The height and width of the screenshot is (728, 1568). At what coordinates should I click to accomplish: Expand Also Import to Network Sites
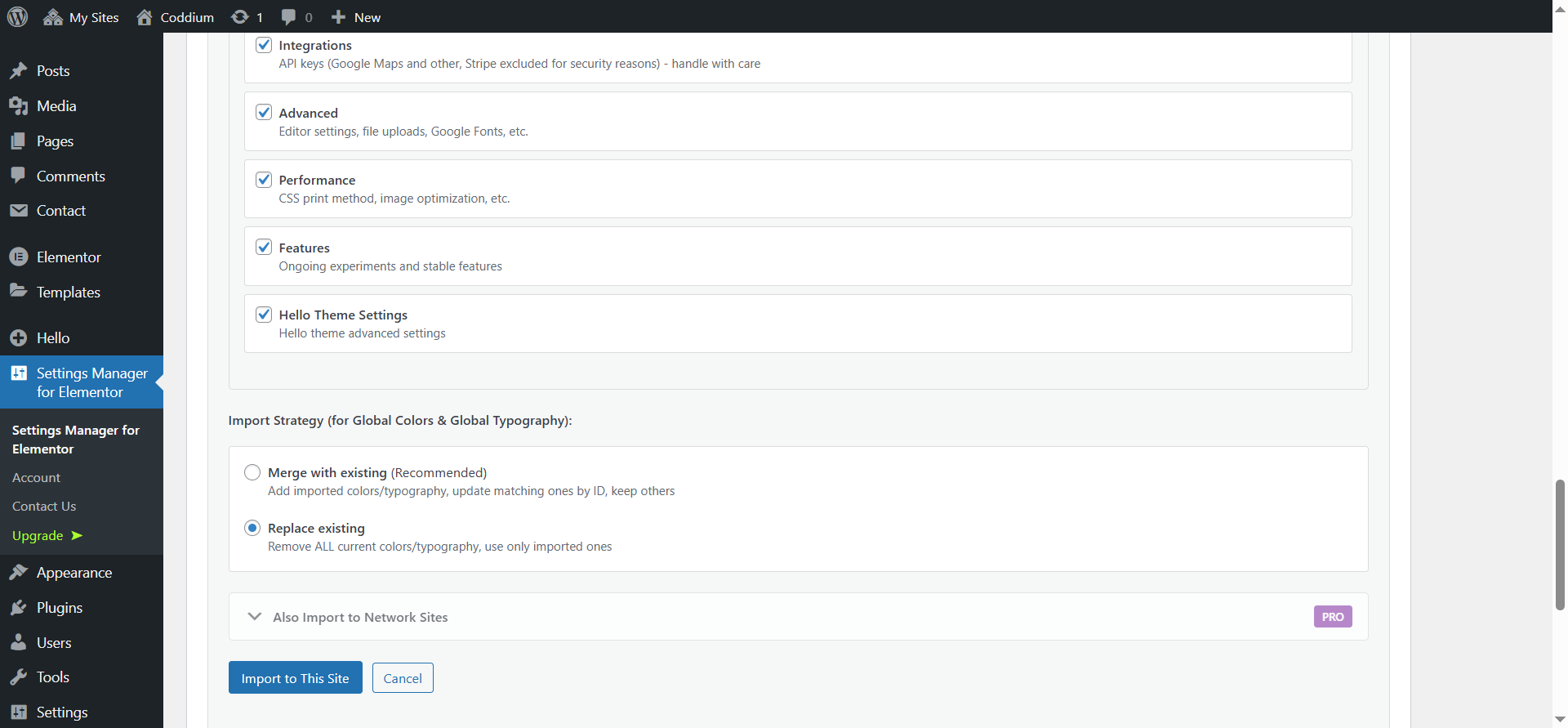point(255,617)
